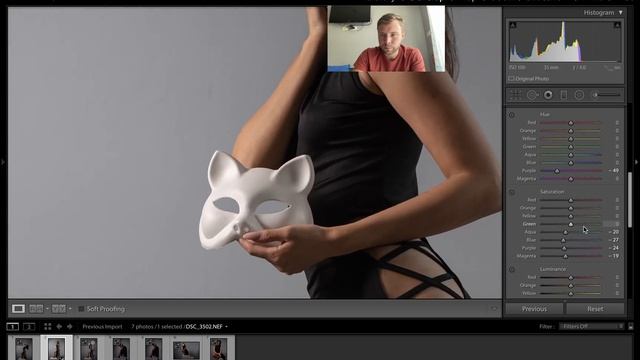Adjust the Hue Purple slider handle
The image size is (640, 360).
[557, 171]
